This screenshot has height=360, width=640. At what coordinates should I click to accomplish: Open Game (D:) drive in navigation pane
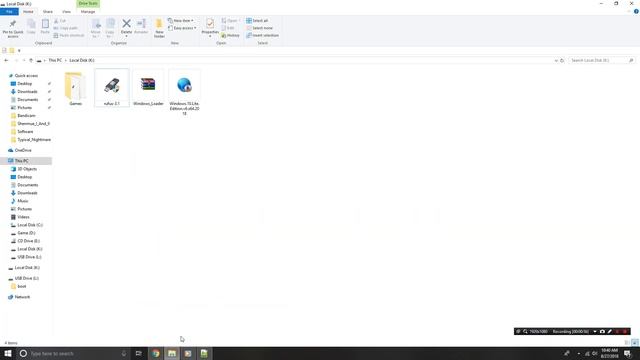pyautogui.click(x=26, y=233)
